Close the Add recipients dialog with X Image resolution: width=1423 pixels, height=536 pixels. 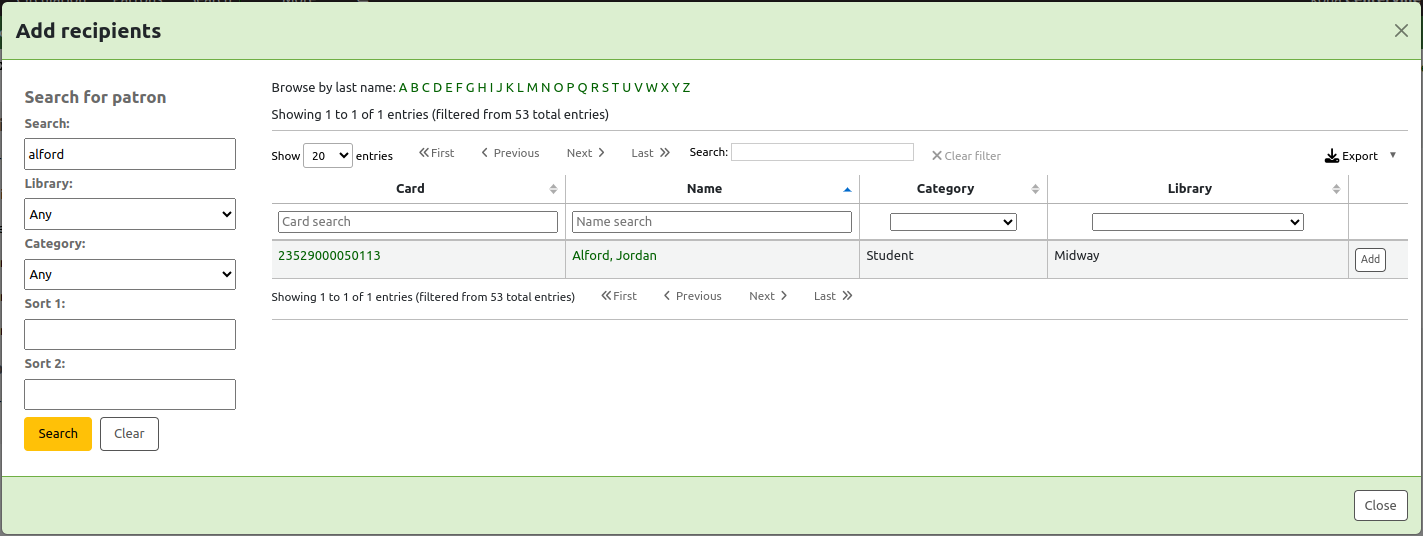point(1401,31)
